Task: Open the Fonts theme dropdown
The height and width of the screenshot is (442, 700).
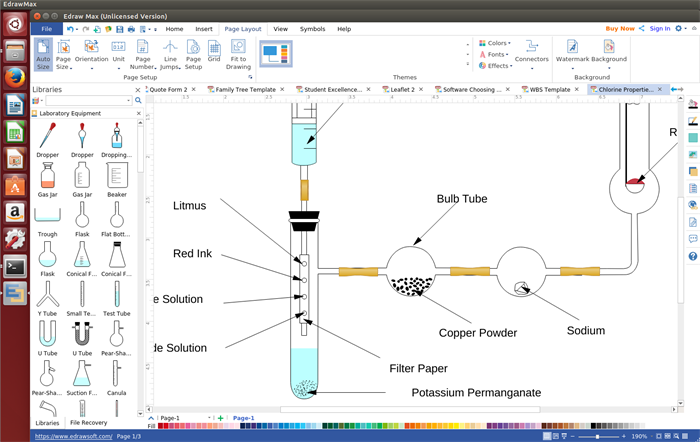Action: pos(494,55)
